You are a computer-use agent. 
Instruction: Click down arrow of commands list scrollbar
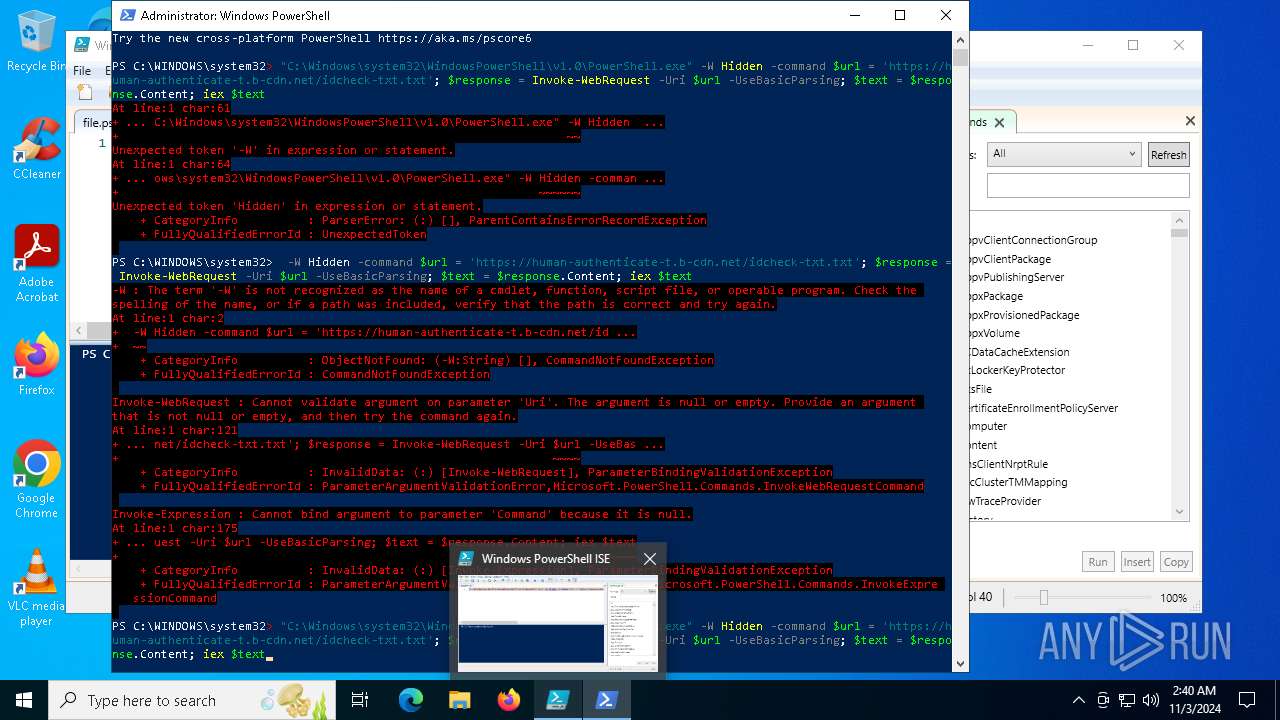1180,512
